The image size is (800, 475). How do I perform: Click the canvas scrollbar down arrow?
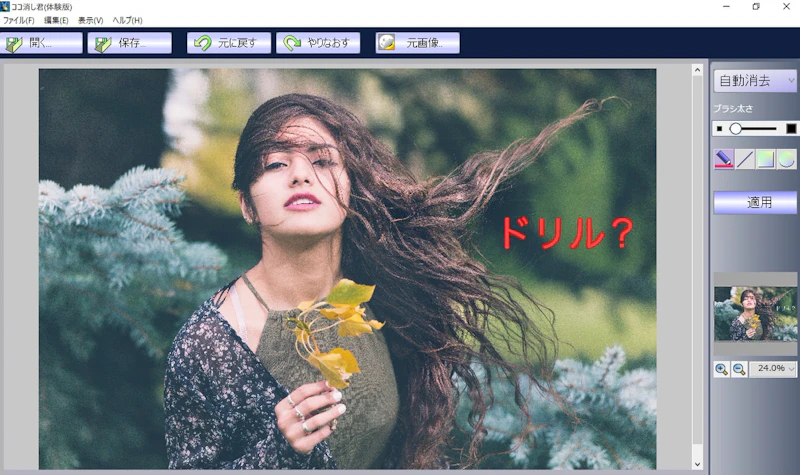[x=697, y=464]
